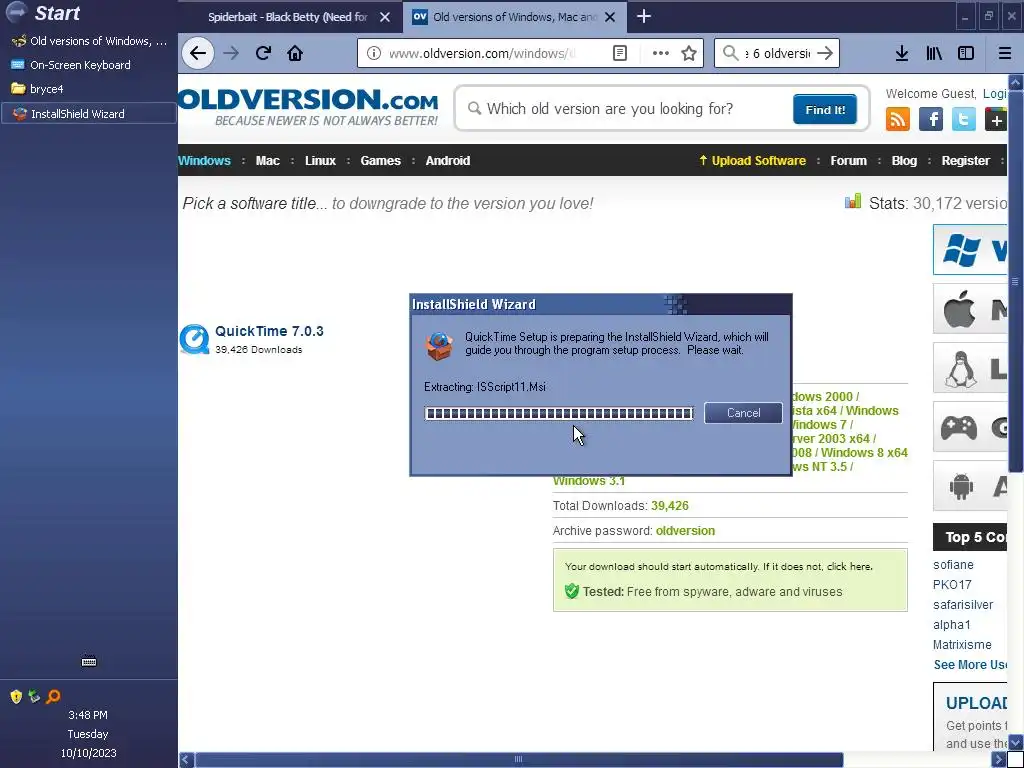Open user PKO17 in Top 5 list

point(952,584)
